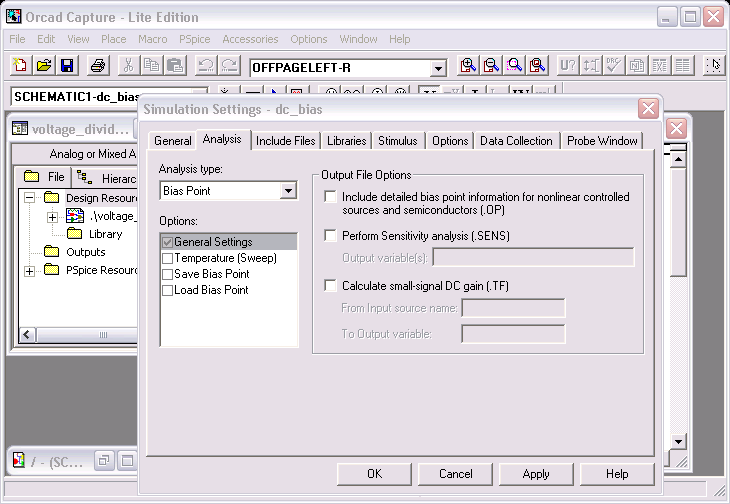Click the Zoom to all magnifier icon
The height and width of the screenshot is (504, 730).
click(538, 66)
